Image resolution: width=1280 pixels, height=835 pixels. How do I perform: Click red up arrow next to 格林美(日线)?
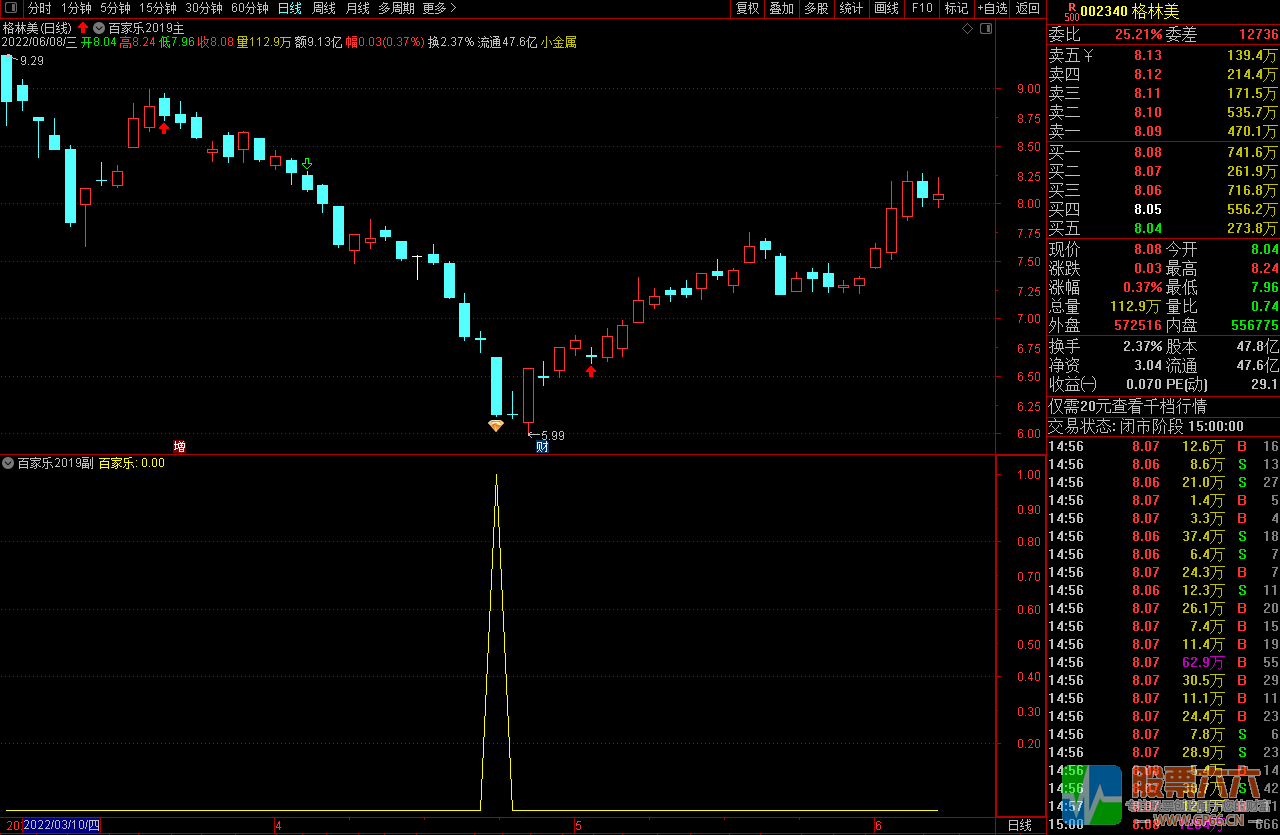point(83,28)
